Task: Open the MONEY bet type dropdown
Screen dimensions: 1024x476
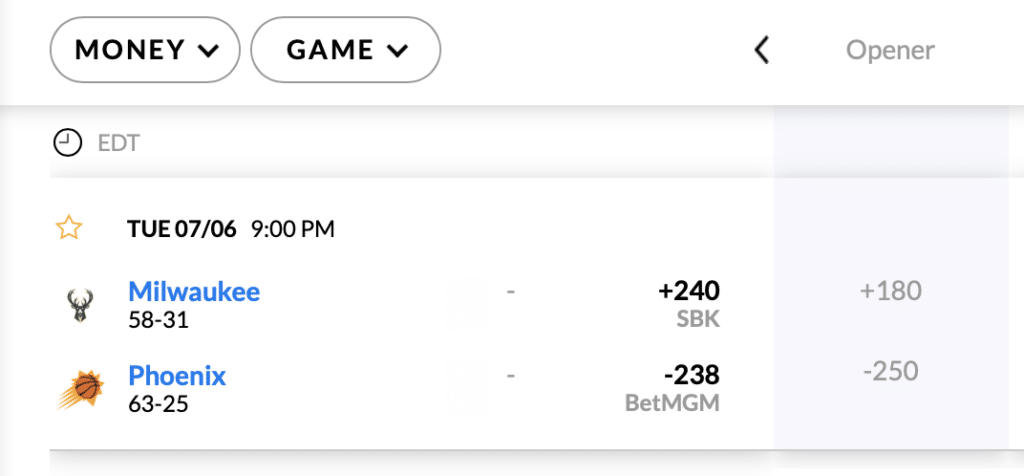Action: (x=145, y=50)
